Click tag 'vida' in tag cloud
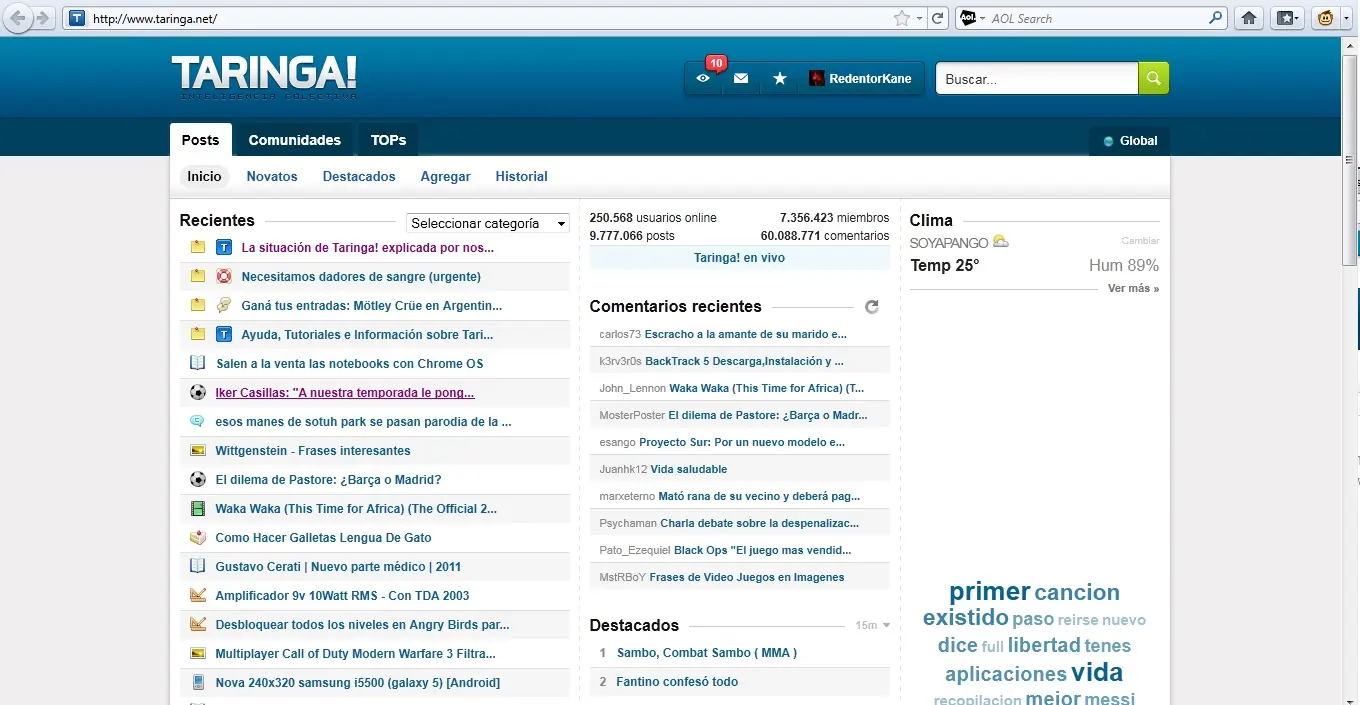Screen dimensions: 1360x705 (x=1097, y=671)
